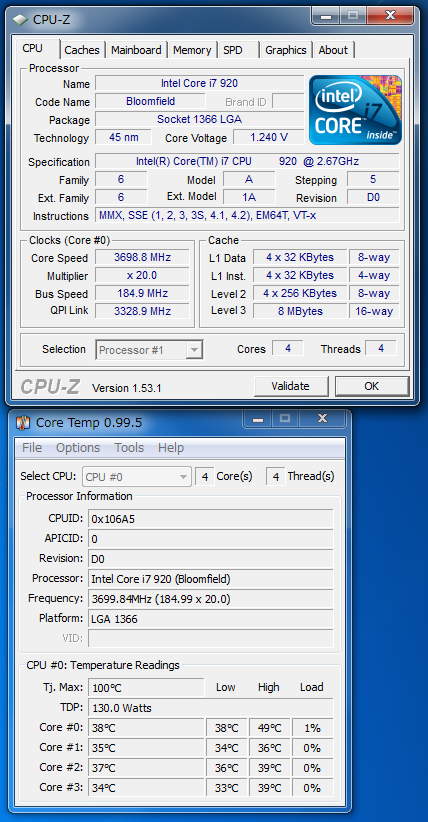Click the Platform value LGA 1366
This screenshot has width=428, height=822.
(210, 619)
